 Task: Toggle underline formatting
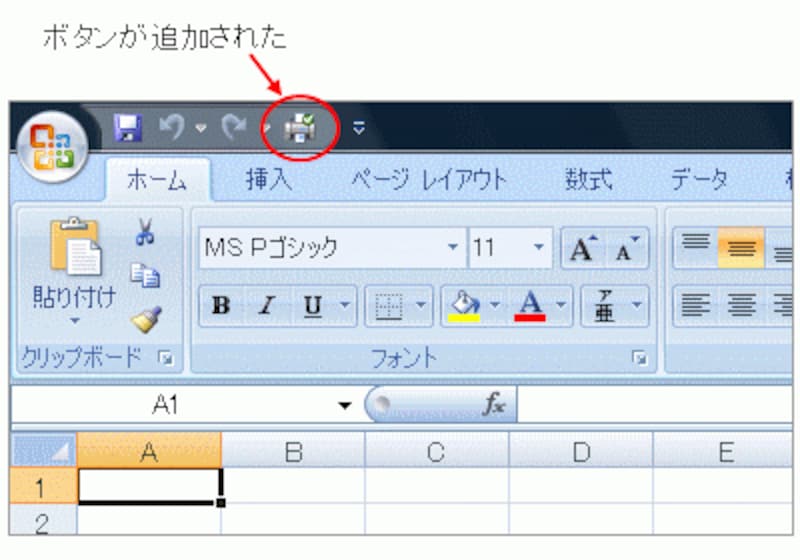312,306
